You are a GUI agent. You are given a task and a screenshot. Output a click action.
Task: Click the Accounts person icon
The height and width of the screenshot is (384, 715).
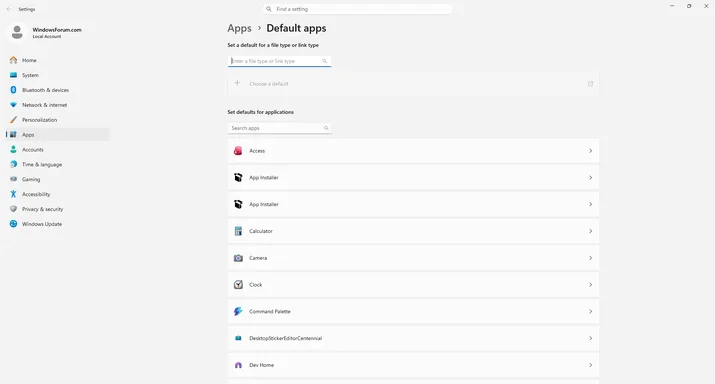[x=13, y=150]
